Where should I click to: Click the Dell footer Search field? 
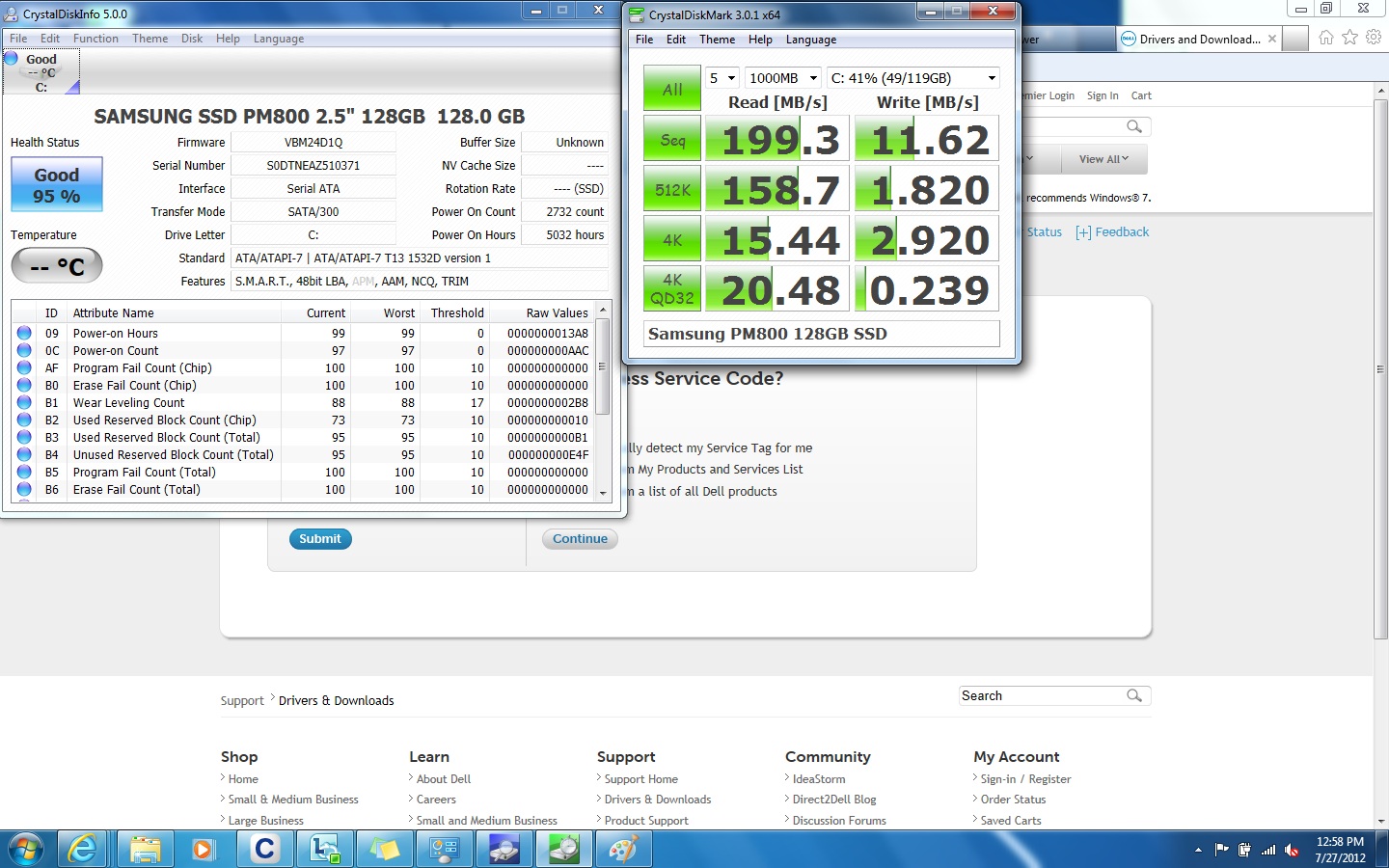(x=1042, y=695)
